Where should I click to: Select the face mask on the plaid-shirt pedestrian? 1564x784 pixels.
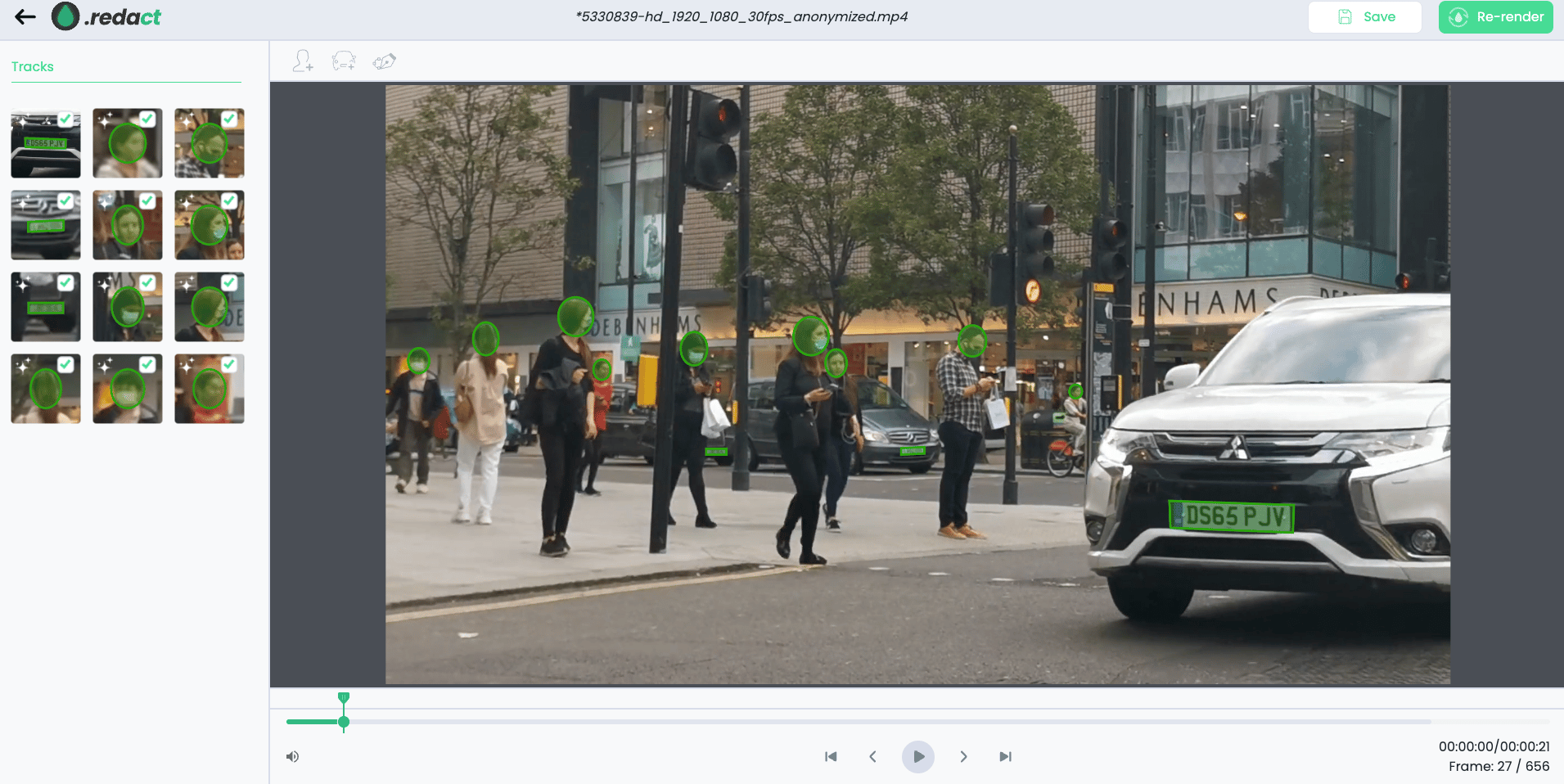[x=971, y=340]
